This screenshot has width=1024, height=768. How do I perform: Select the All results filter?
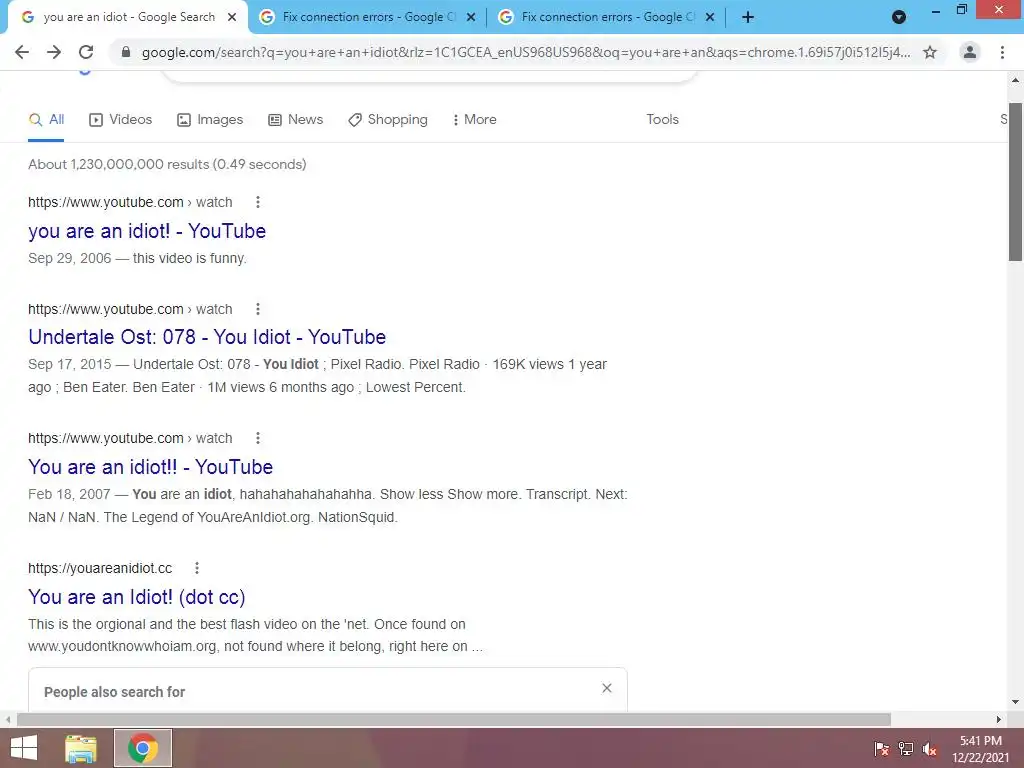pos(46,120)
